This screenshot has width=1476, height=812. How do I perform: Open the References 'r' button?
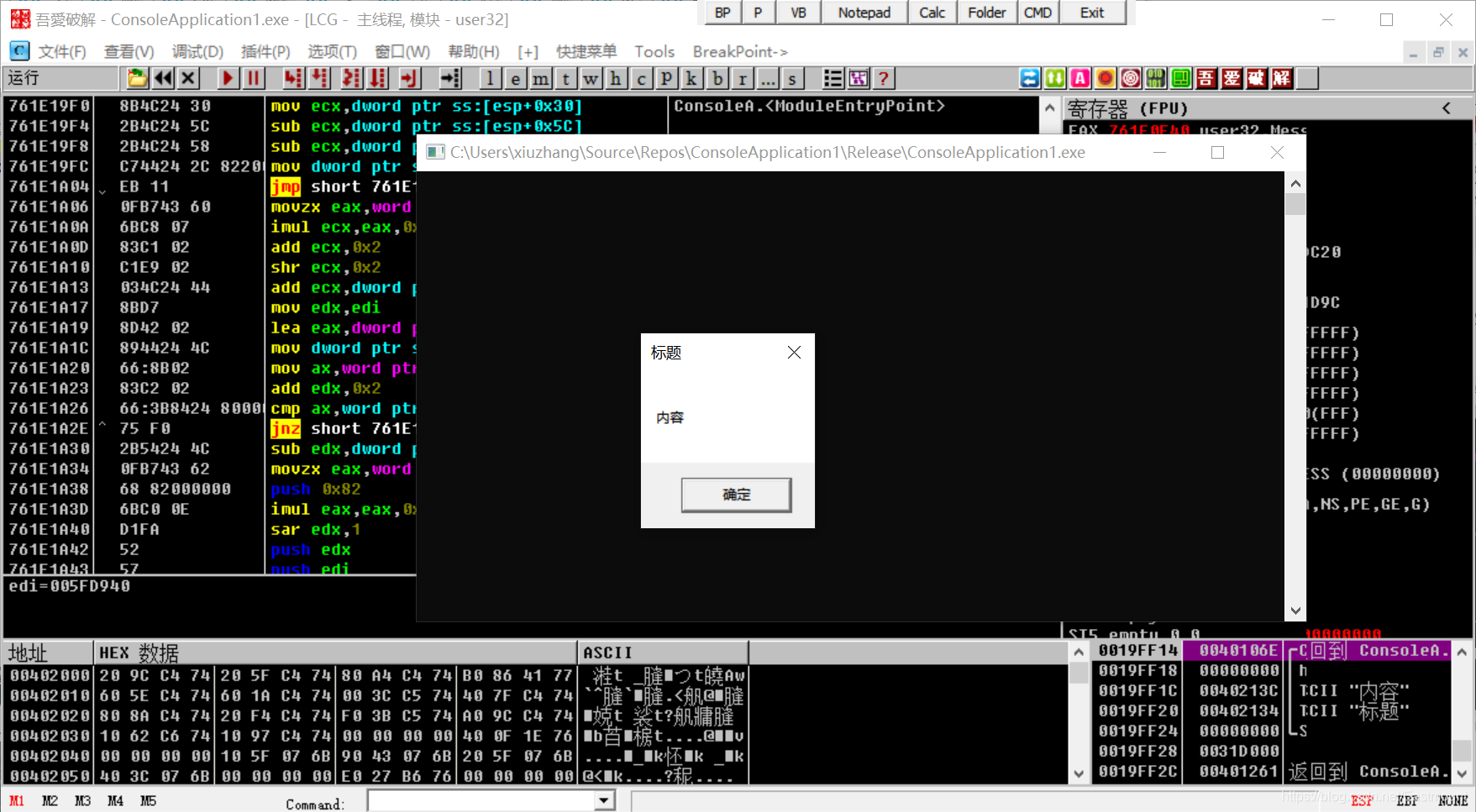coord(743,79)
